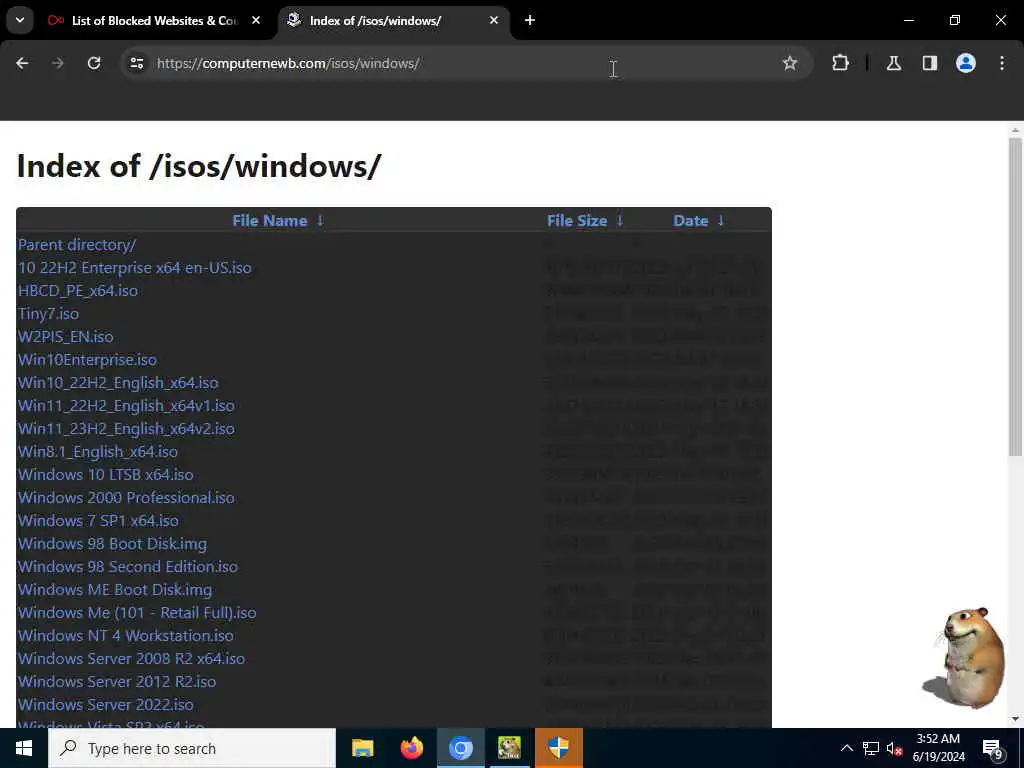Open Windows NT 4 Workstation.iso
Viewport: 1024px width, 768px height.
tap(126, 635)
